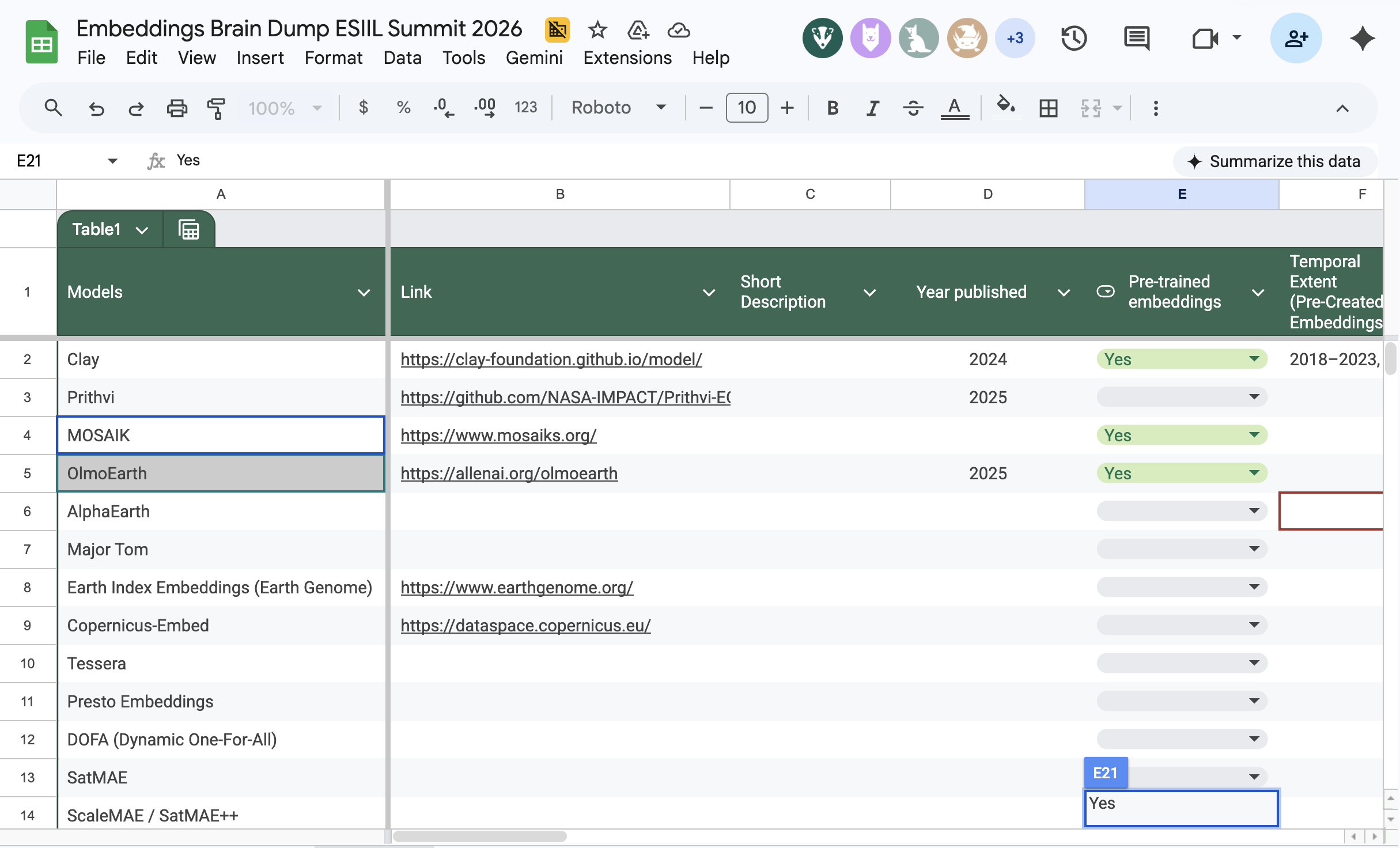1400x848 pixels.
Task: Open the dataspace.copernicus.eu link
Action: (x=525, y=626)
